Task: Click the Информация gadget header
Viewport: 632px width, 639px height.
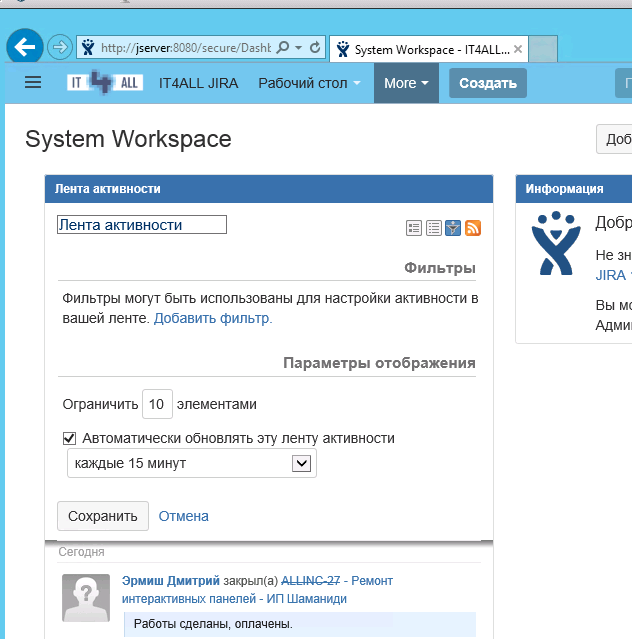Action: click(x=574, y=189)
